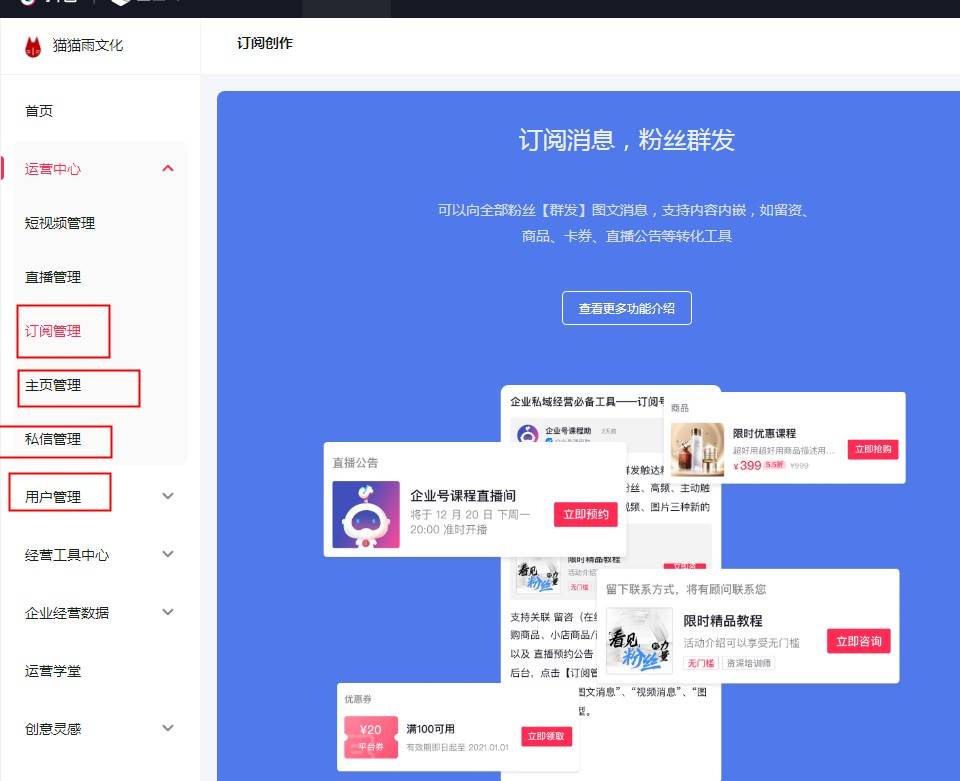Expand the 企业经营数据 chevron

(x=168, y=613)
